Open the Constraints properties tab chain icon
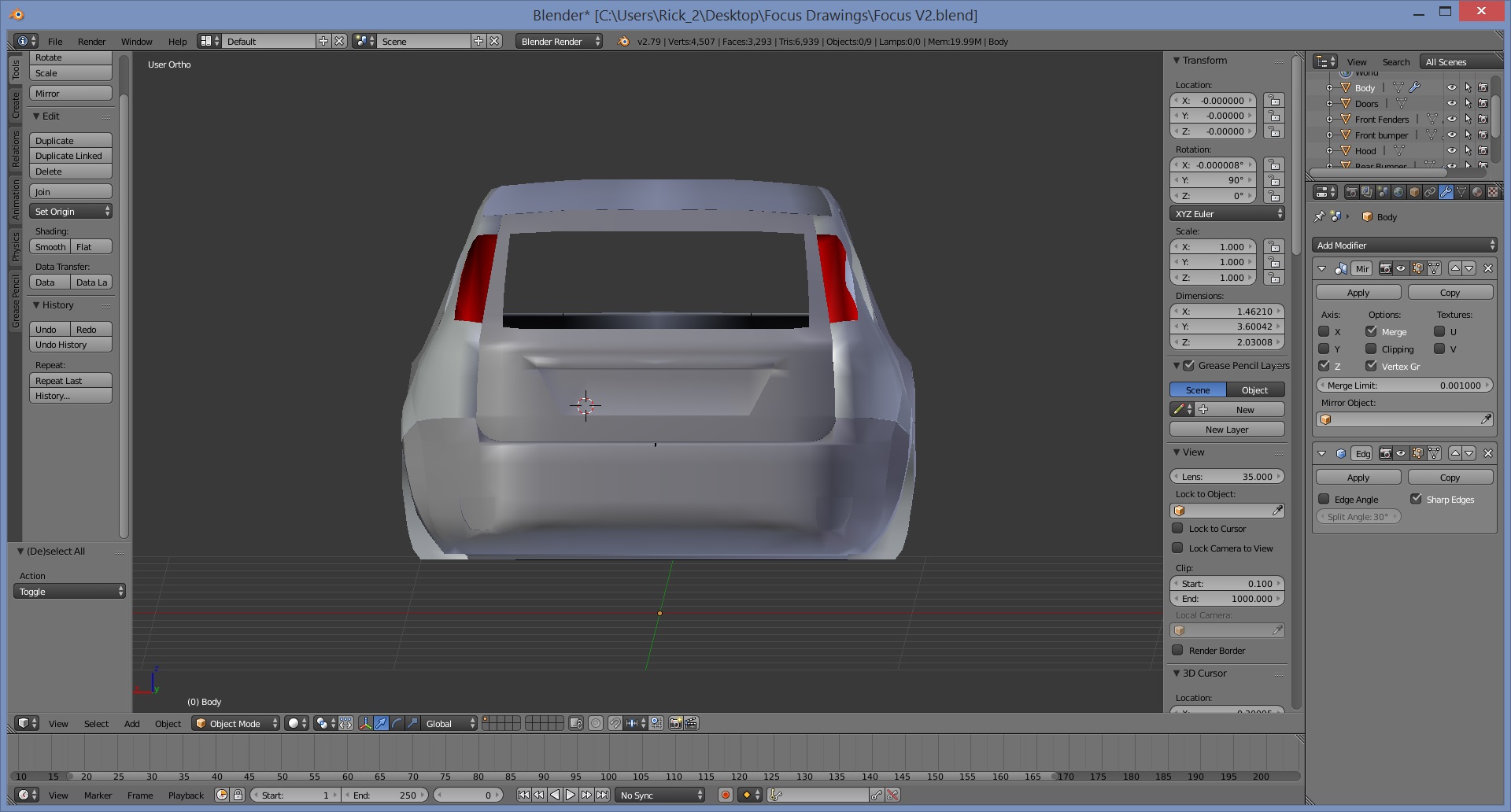The height and width of the screenshot is (812, 1511). point(1430,192)
